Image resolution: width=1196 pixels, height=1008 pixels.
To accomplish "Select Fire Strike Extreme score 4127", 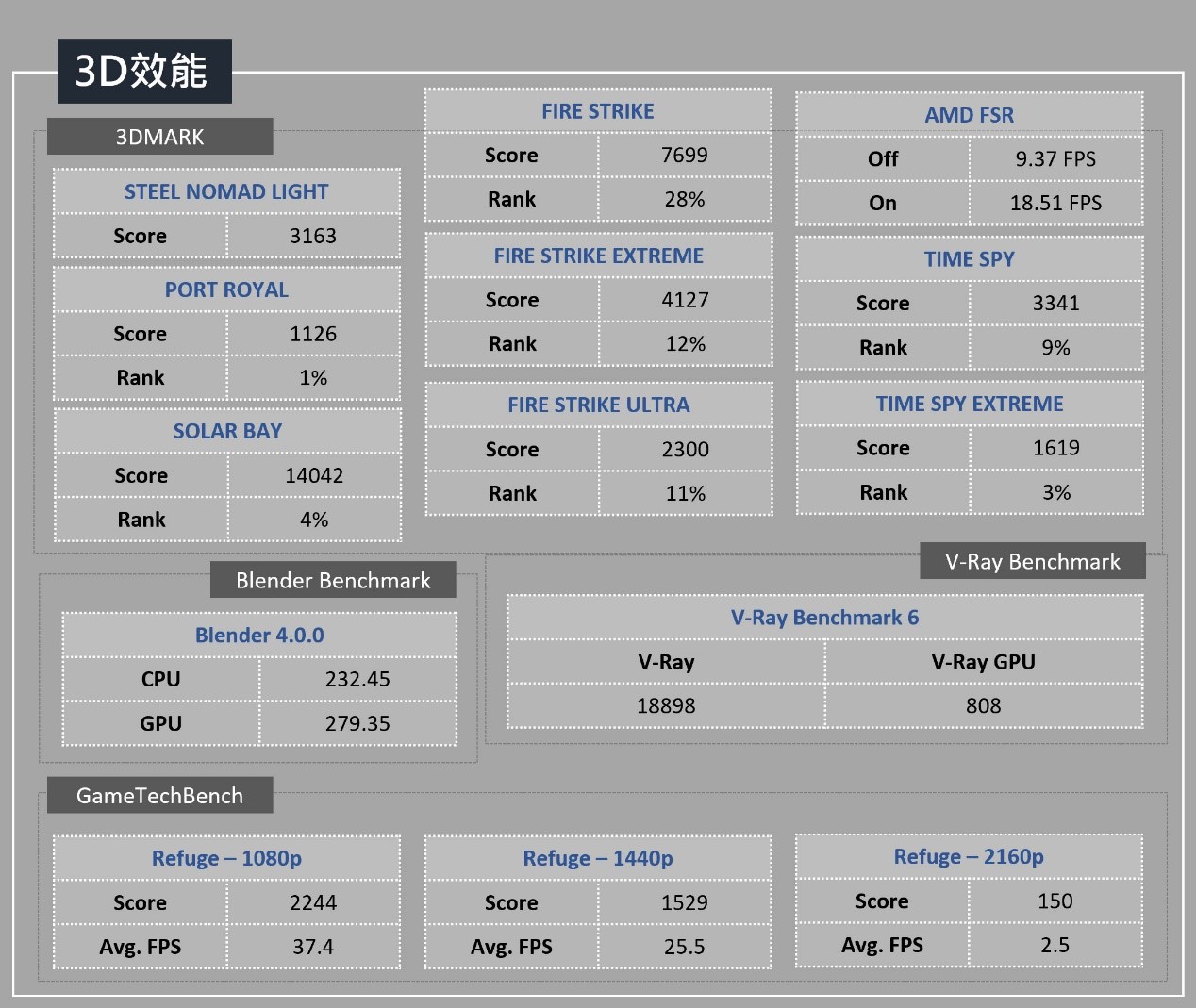I will [686, 300].
